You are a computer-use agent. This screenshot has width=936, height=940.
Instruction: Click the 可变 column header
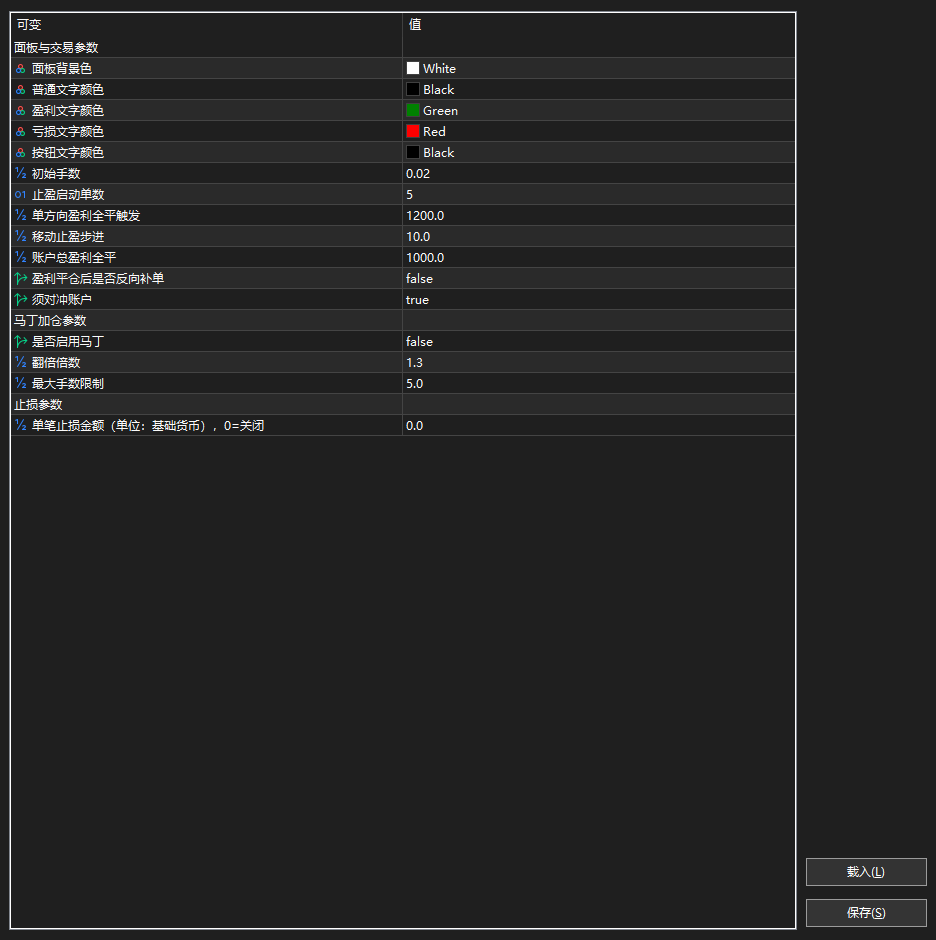(x=29, y=25)
